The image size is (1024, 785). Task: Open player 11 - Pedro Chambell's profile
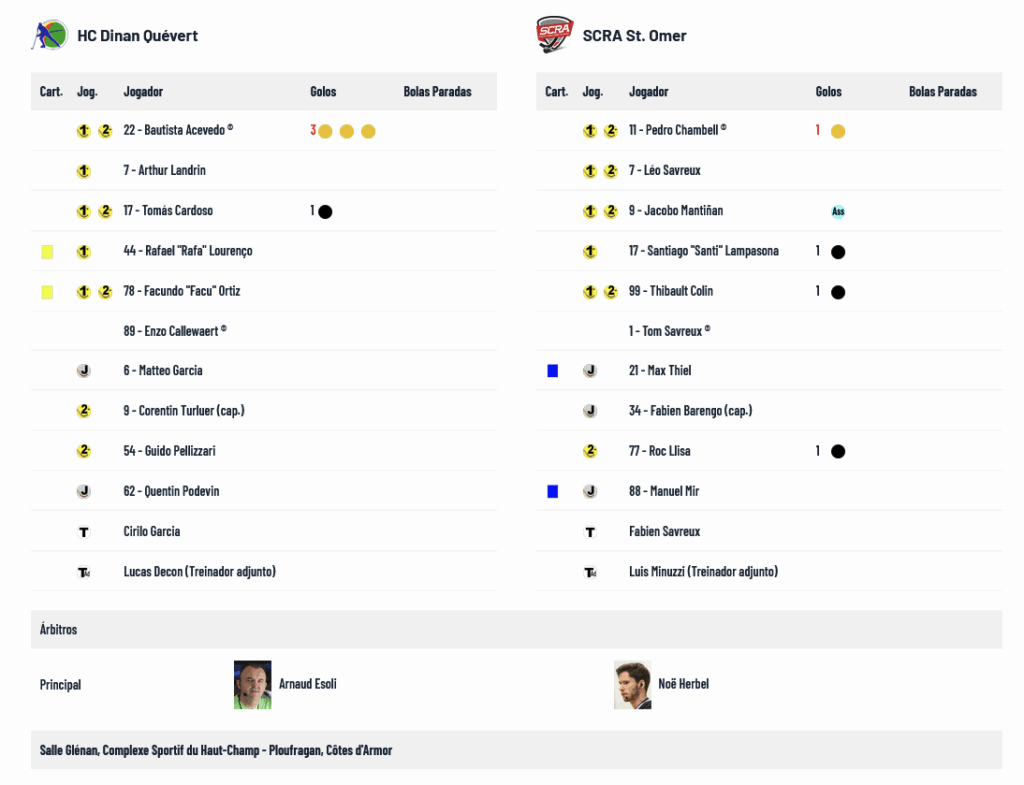coord(677,130)
